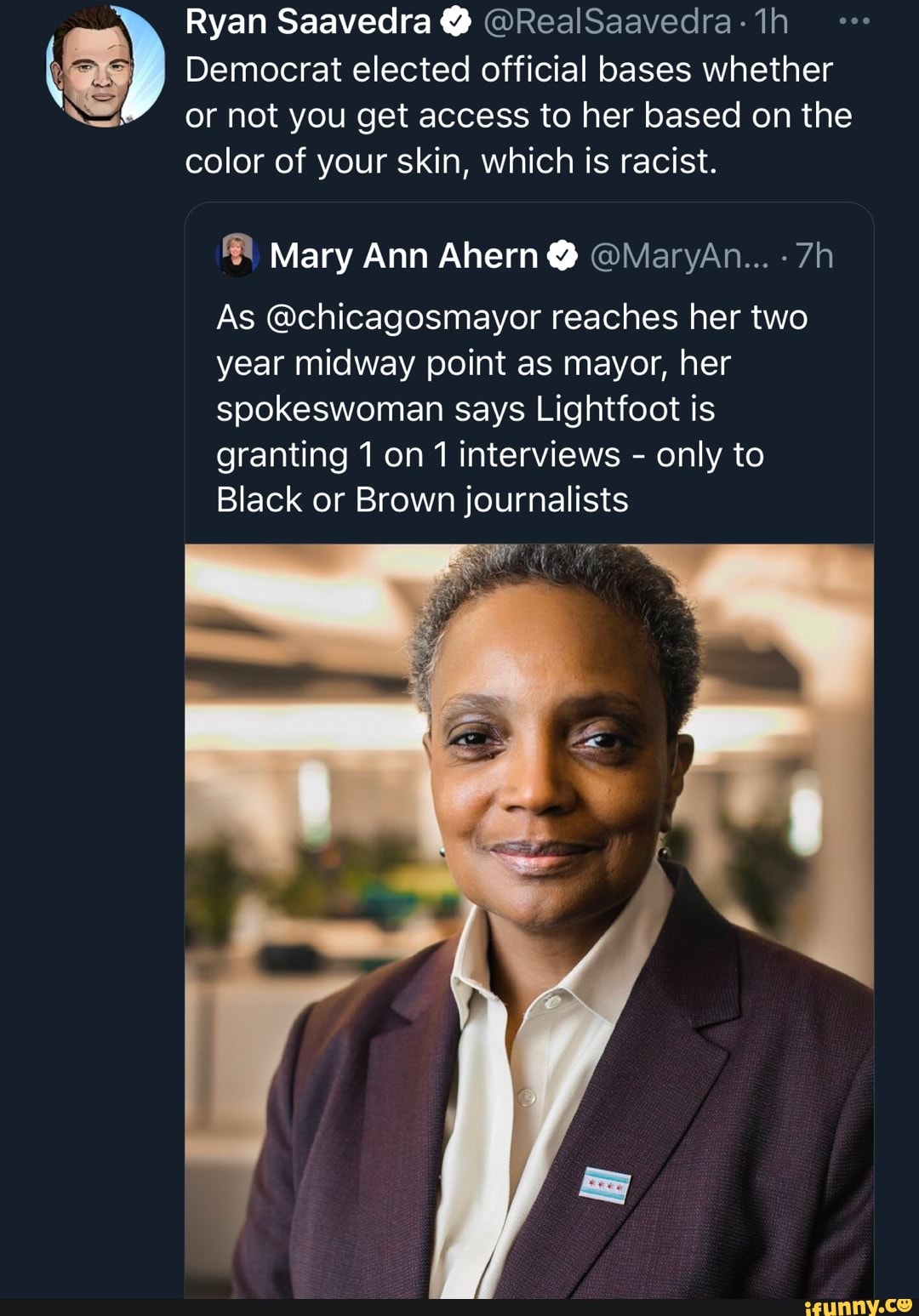Click Mary Ann Ahern's small profile picture
The image size is (919, 1316).
click(x=239, y=255)
